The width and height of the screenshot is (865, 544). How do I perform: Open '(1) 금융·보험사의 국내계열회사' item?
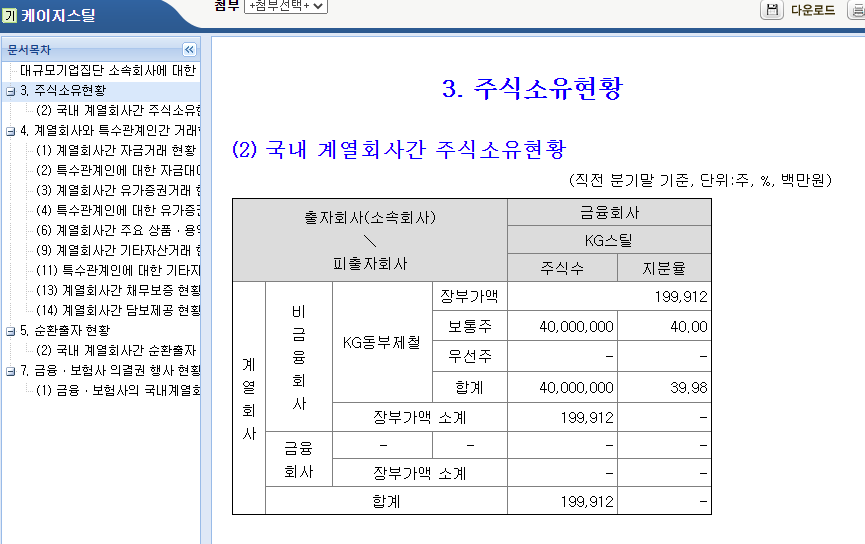[x=118, y=390]
